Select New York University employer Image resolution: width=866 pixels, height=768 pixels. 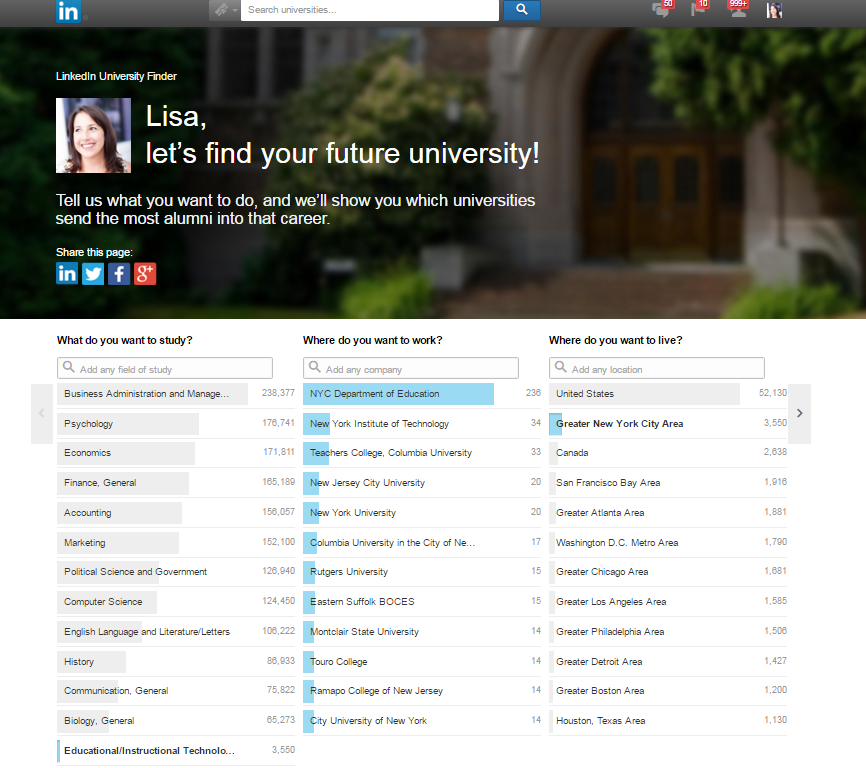tap(422, 512)
